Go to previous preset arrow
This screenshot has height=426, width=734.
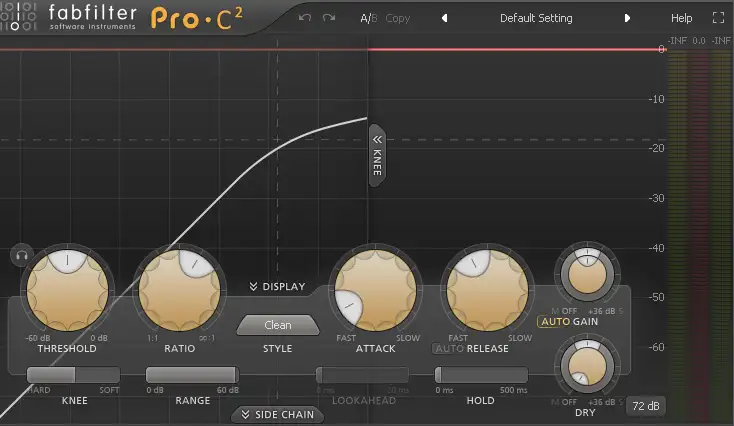point(445,18)
